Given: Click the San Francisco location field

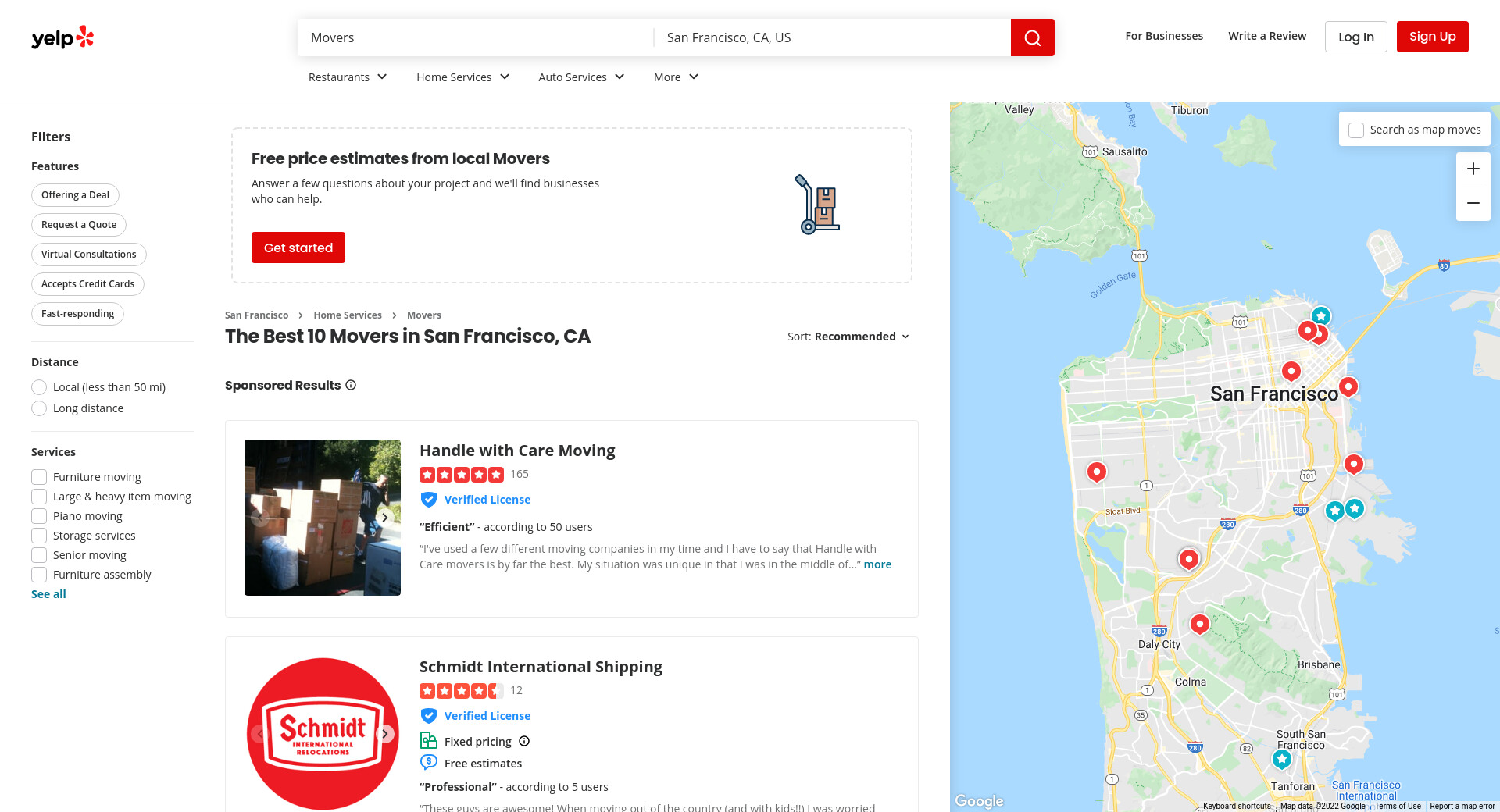Looking at the screenshot, I should (x=833, y=37).
